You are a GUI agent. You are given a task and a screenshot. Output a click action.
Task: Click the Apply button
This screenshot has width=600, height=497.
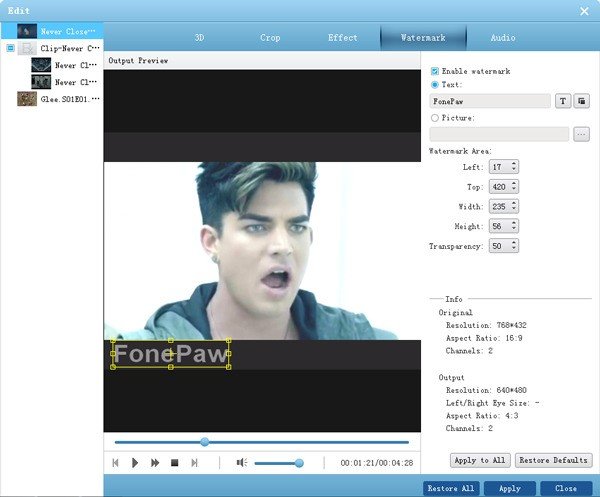[510, 489]
